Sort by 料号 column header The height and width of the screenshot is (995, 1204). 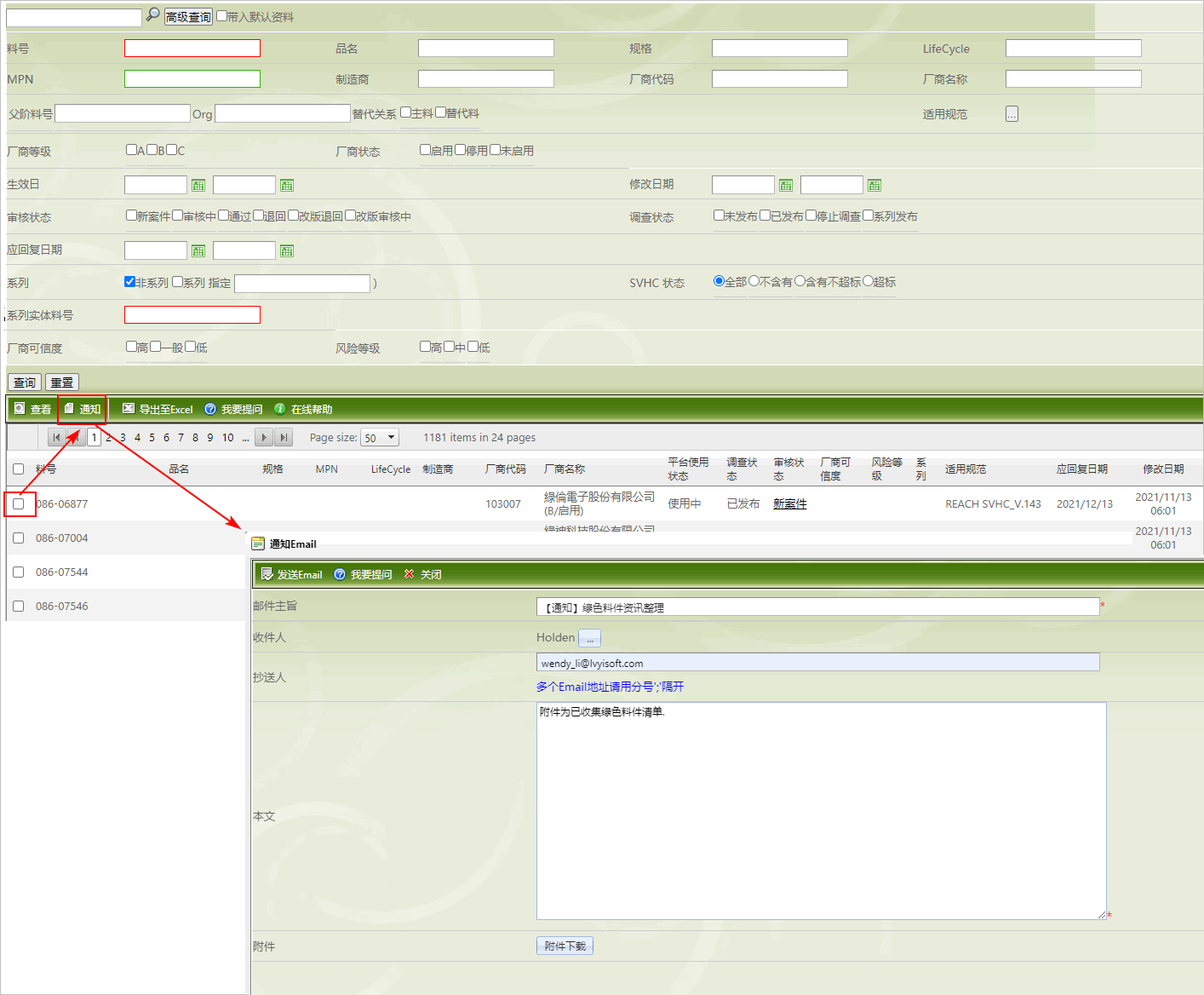46,469
